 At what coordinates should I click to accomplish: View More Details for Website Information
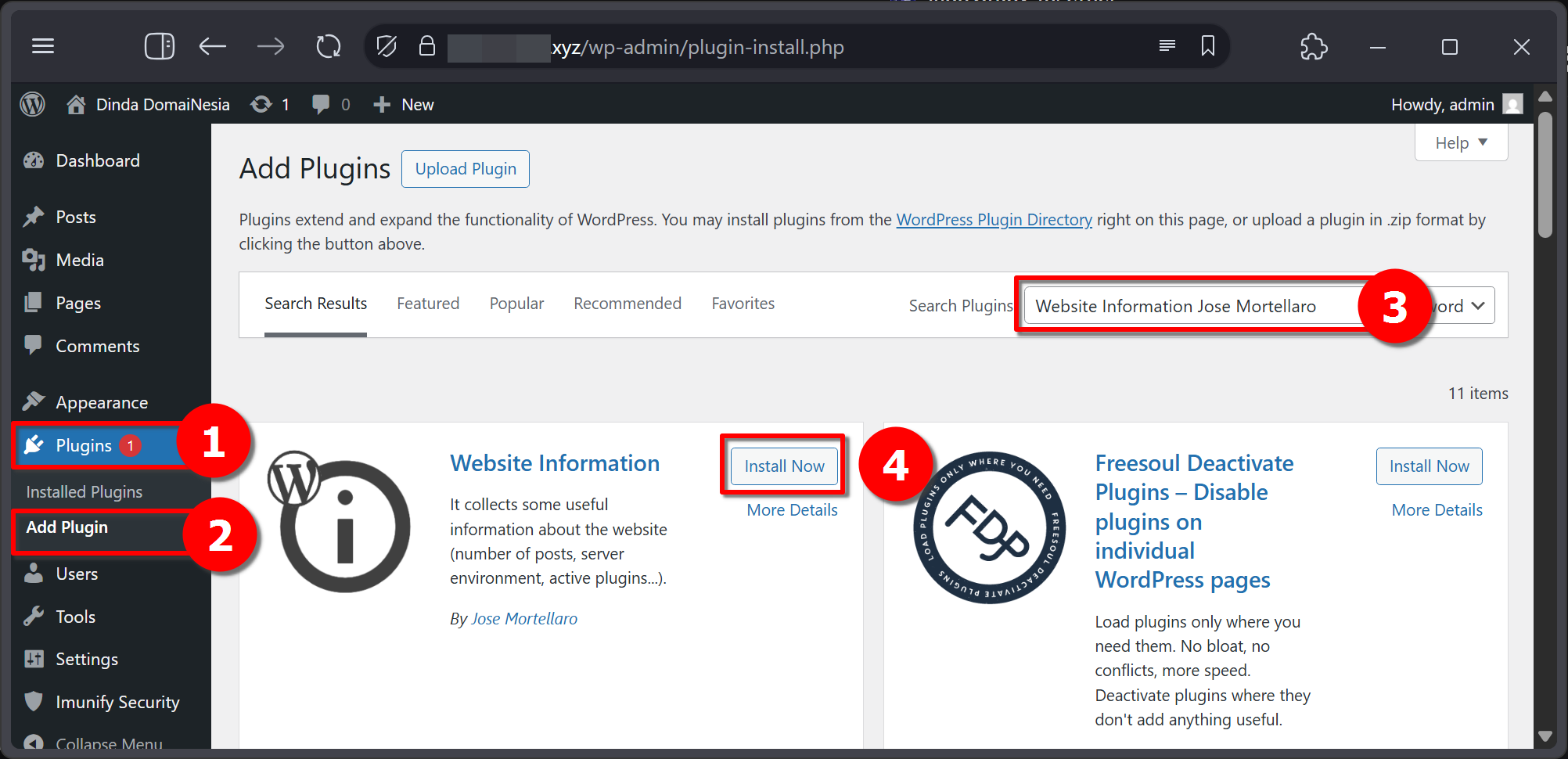coord(792,510)
